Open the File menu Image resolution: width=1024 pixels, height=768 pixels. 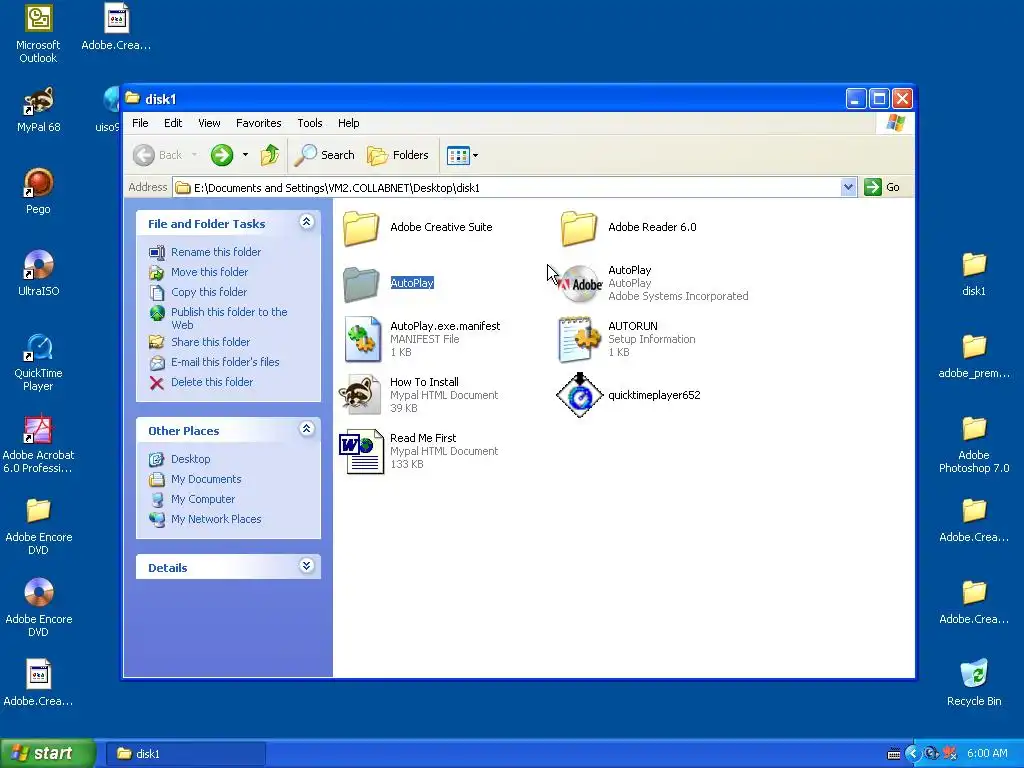140,123
